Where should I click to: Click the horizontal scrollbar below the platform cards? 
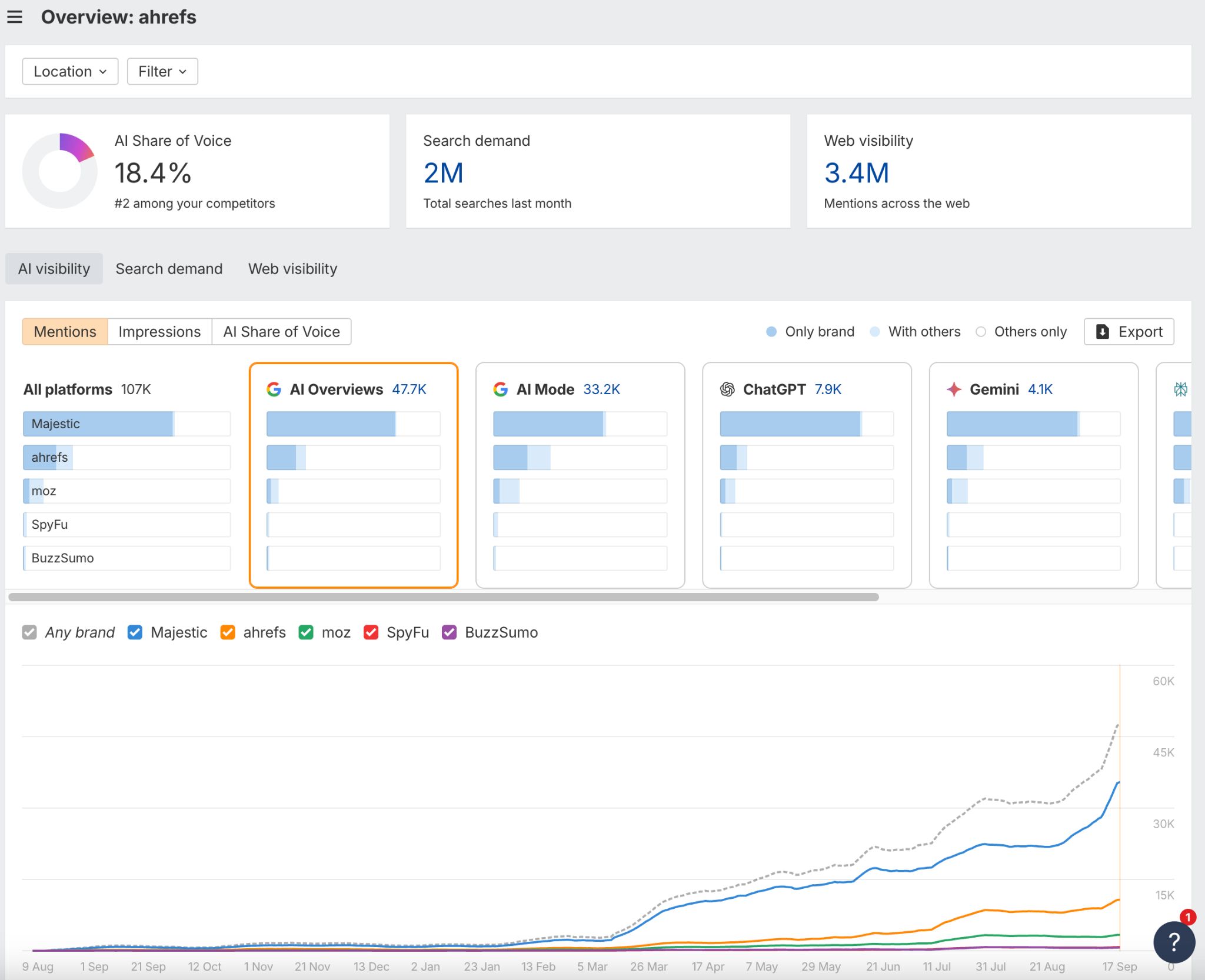coord(441,598)
